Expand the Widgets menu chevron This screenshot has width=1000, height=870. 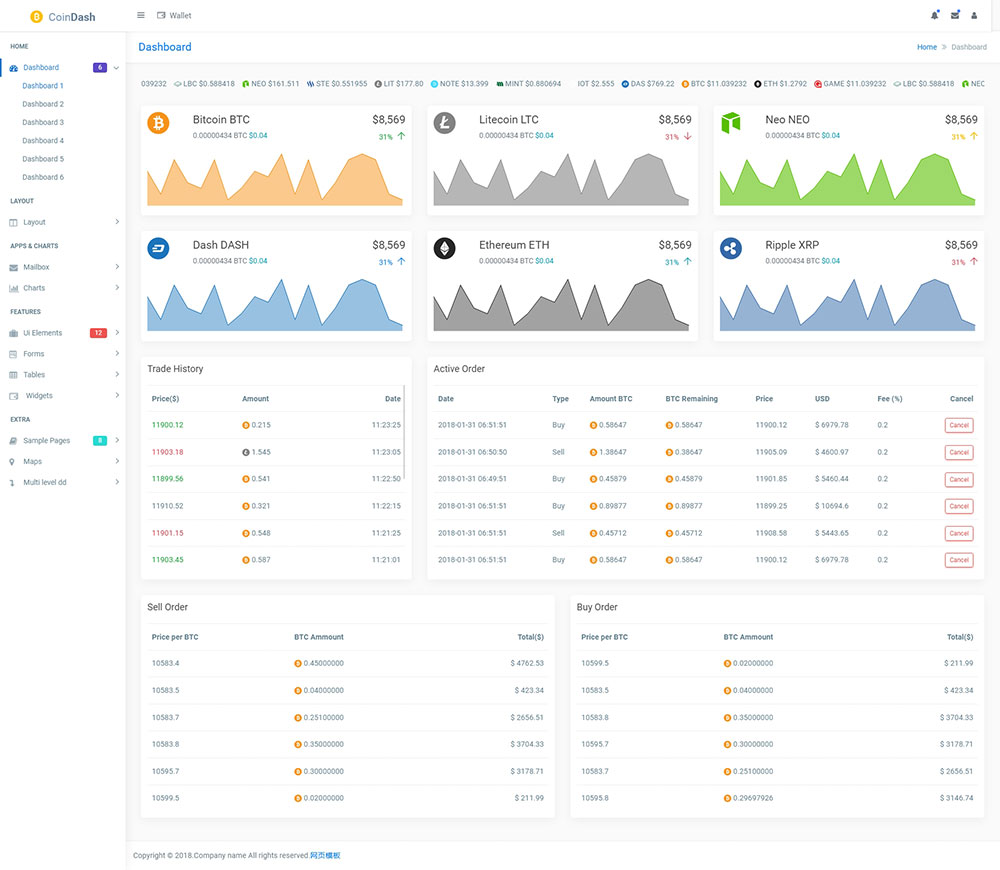(117, 395)
